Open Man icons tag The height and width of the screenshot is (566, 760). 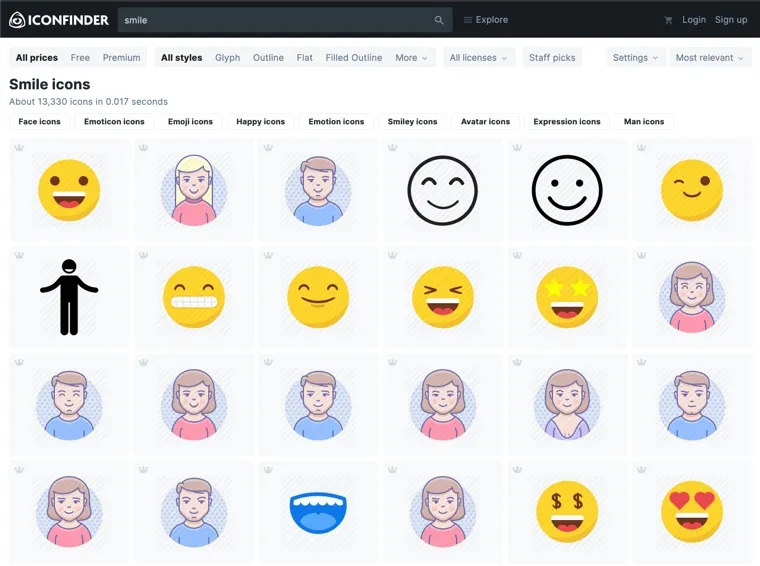(644, 122)
